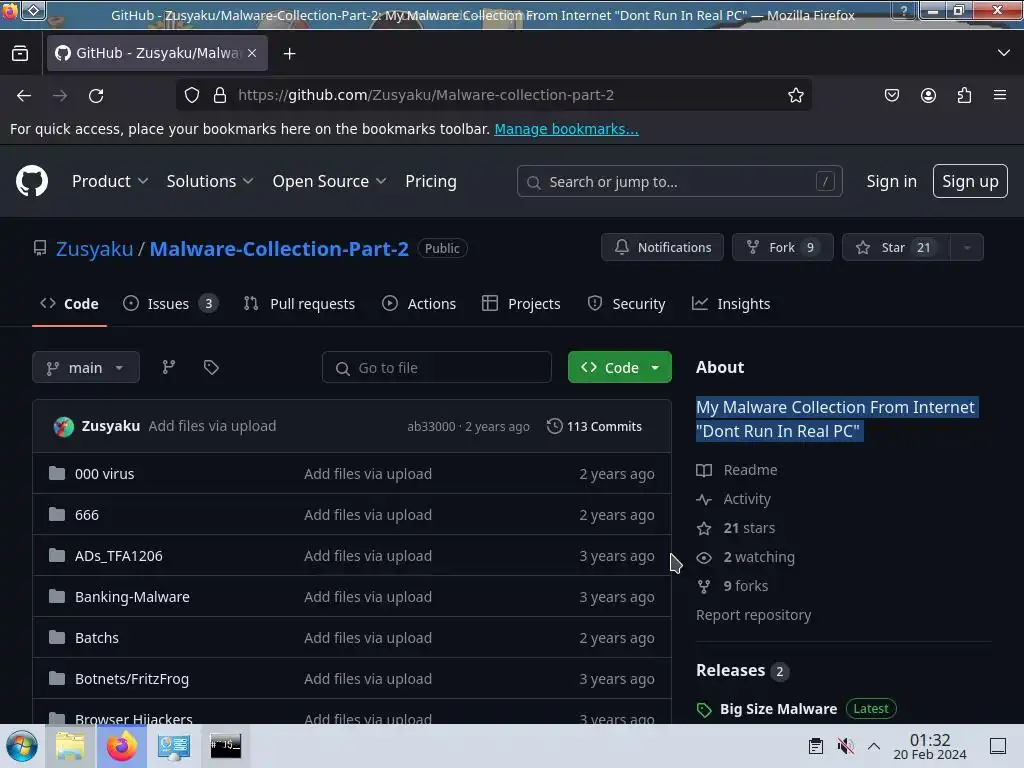Fork the repository

coord(782,248)
